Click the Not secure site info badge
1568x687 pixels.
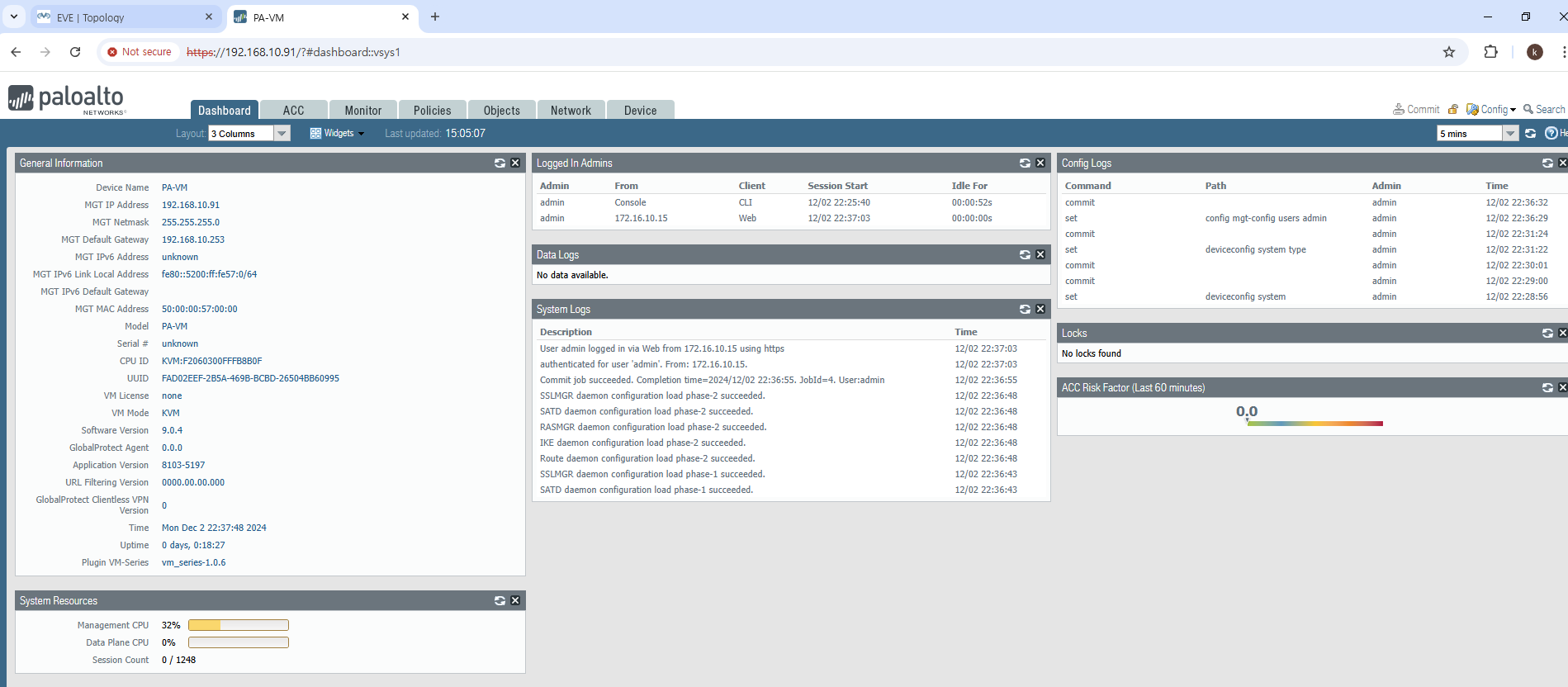pyautogui.click(x=140, y=52)
